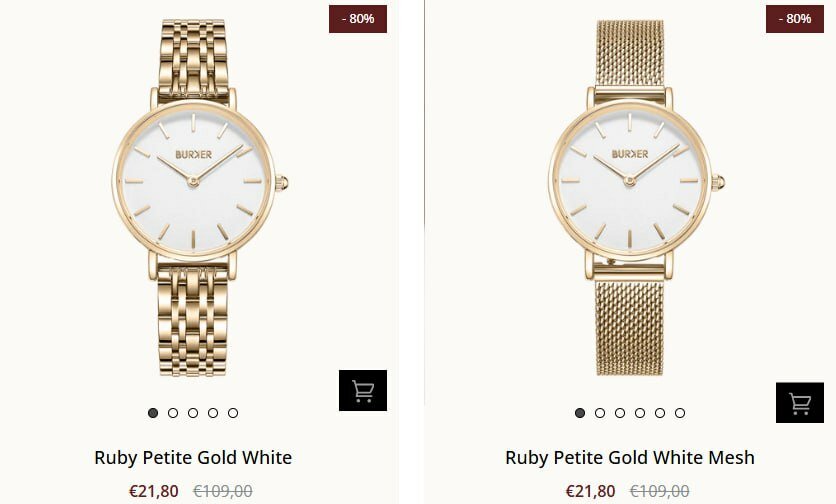Image resolution: width=836 pixels, height=504 pixels.
Task: Select first image dot for Gold White watch
Action: pos(153,413)
